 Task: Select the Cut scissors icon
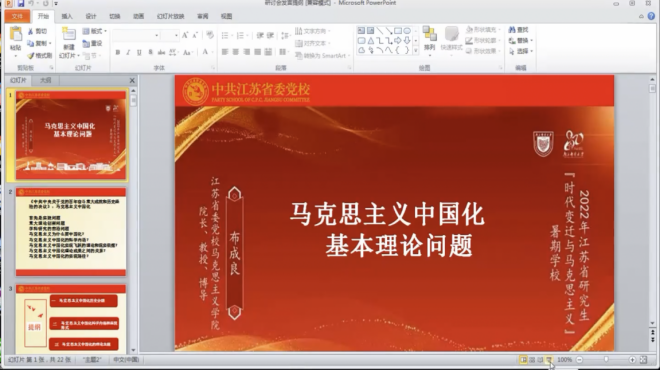click(30, 31)
